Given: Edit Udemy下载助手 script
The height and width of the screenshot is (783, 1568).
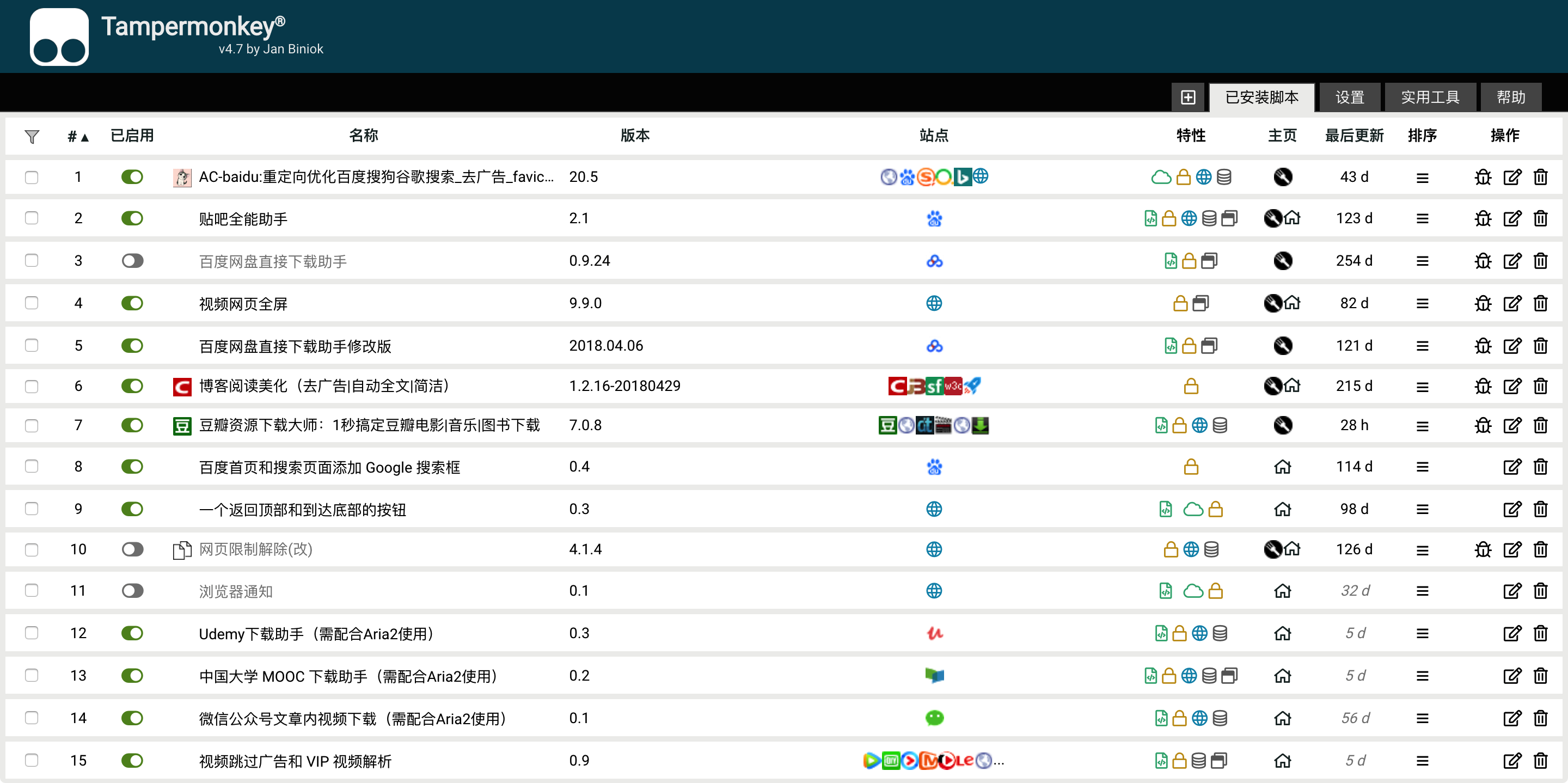Looking at the screenshot, I should pos(1512,633).
